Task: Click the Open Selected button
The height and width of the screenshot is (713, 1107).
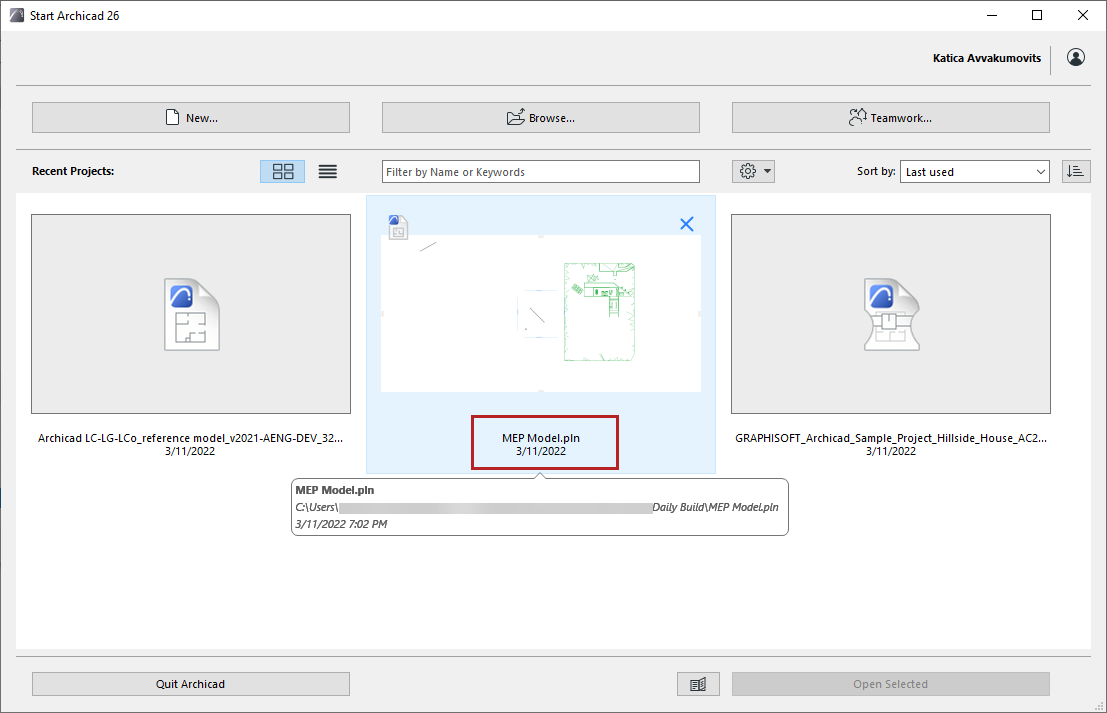Action: click(x=890, y=684)
